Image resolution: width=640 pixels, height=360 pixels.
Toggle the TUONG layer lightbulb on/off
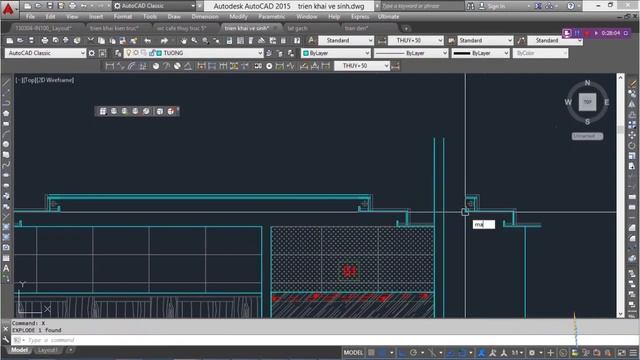click(129, 53)
